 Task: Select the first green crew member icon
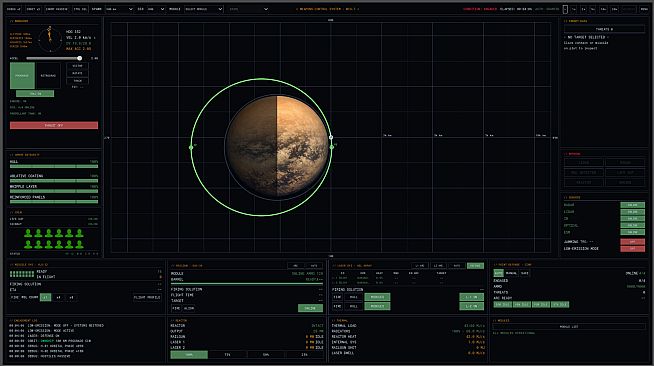coord(28,233)
